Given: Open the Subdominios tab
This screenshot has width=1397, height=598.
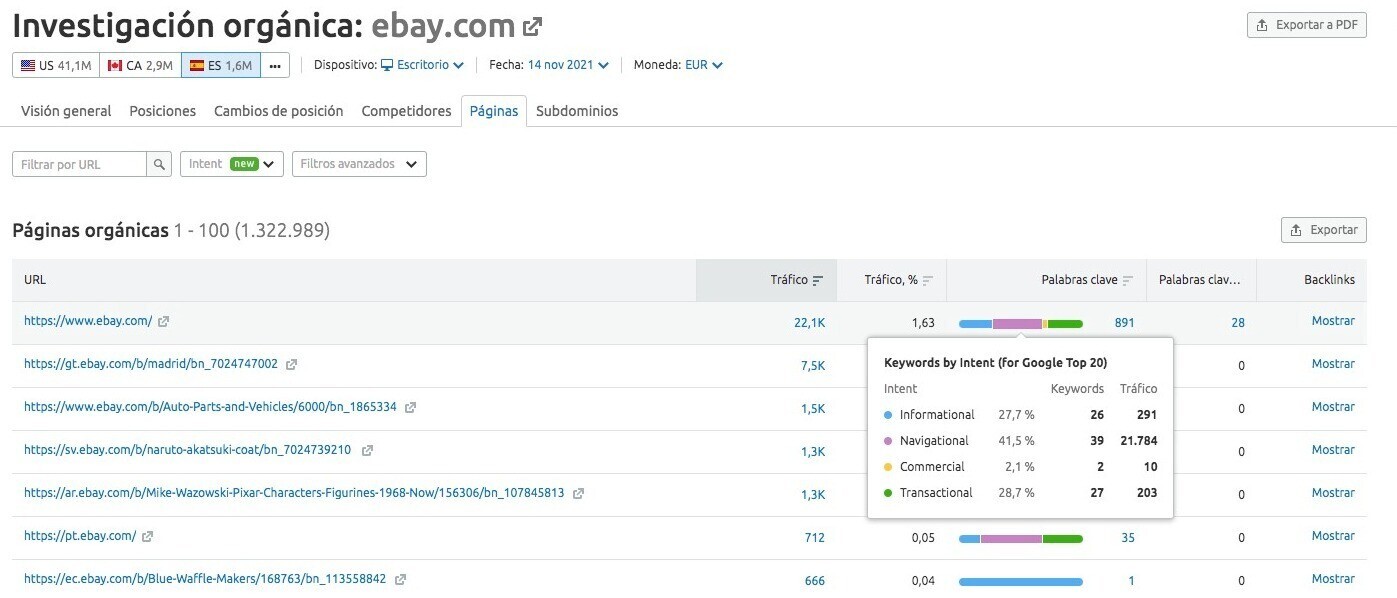Looking at the screenshot, I should pyautogui.click(x=577, y=111).
